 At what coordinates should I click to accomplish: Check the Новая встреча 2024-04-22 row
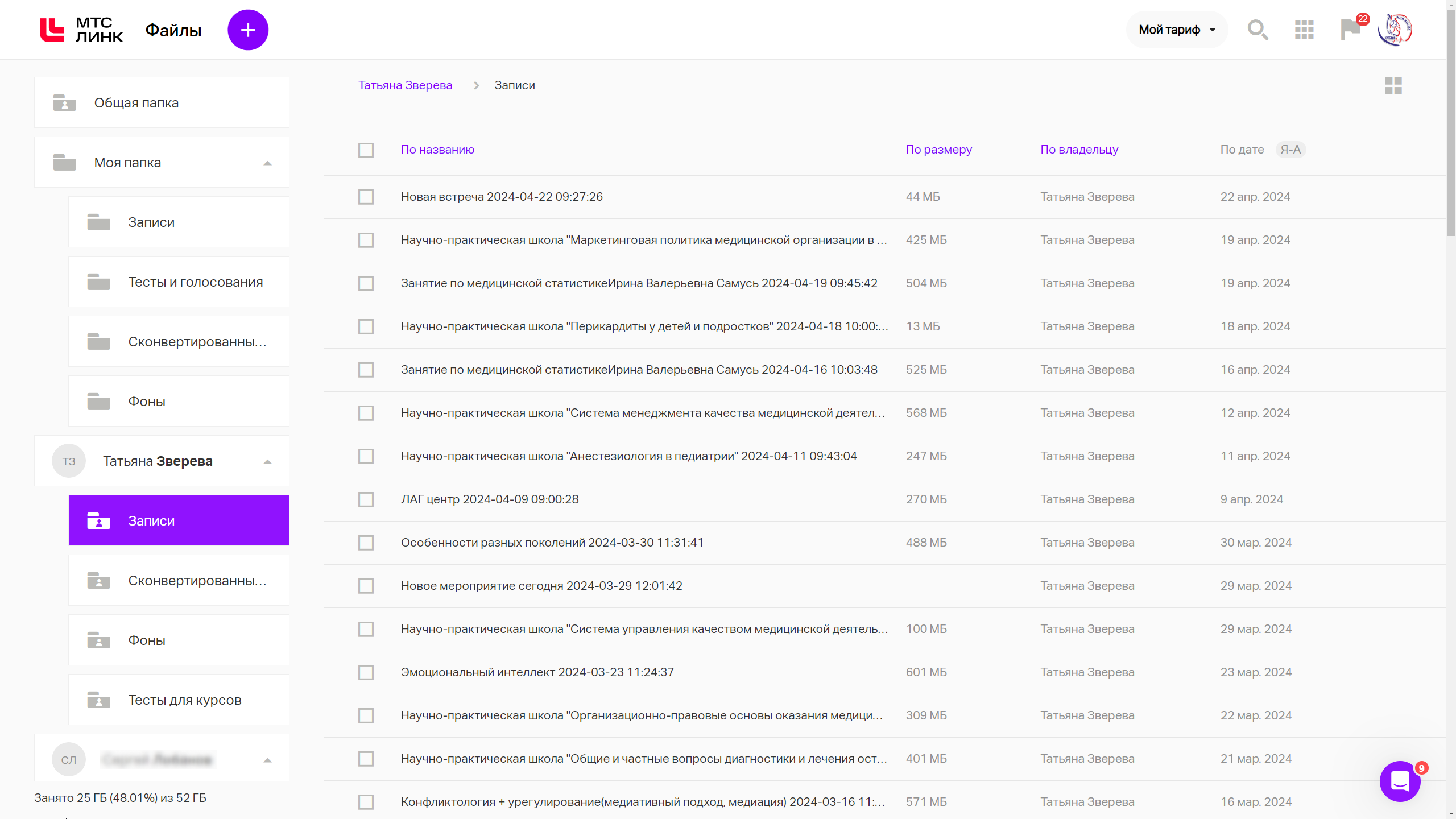(366, 197)
